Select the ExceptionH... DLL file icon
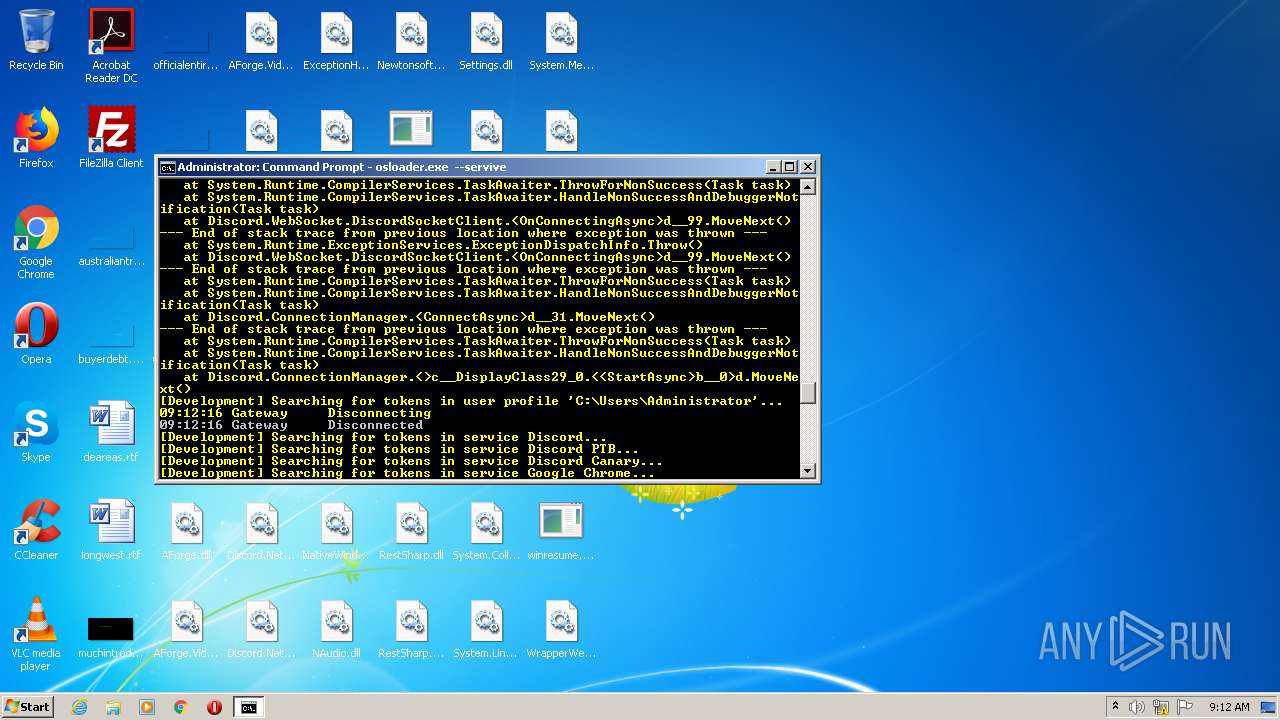The image size is (1280, 720). coord(336,41)
